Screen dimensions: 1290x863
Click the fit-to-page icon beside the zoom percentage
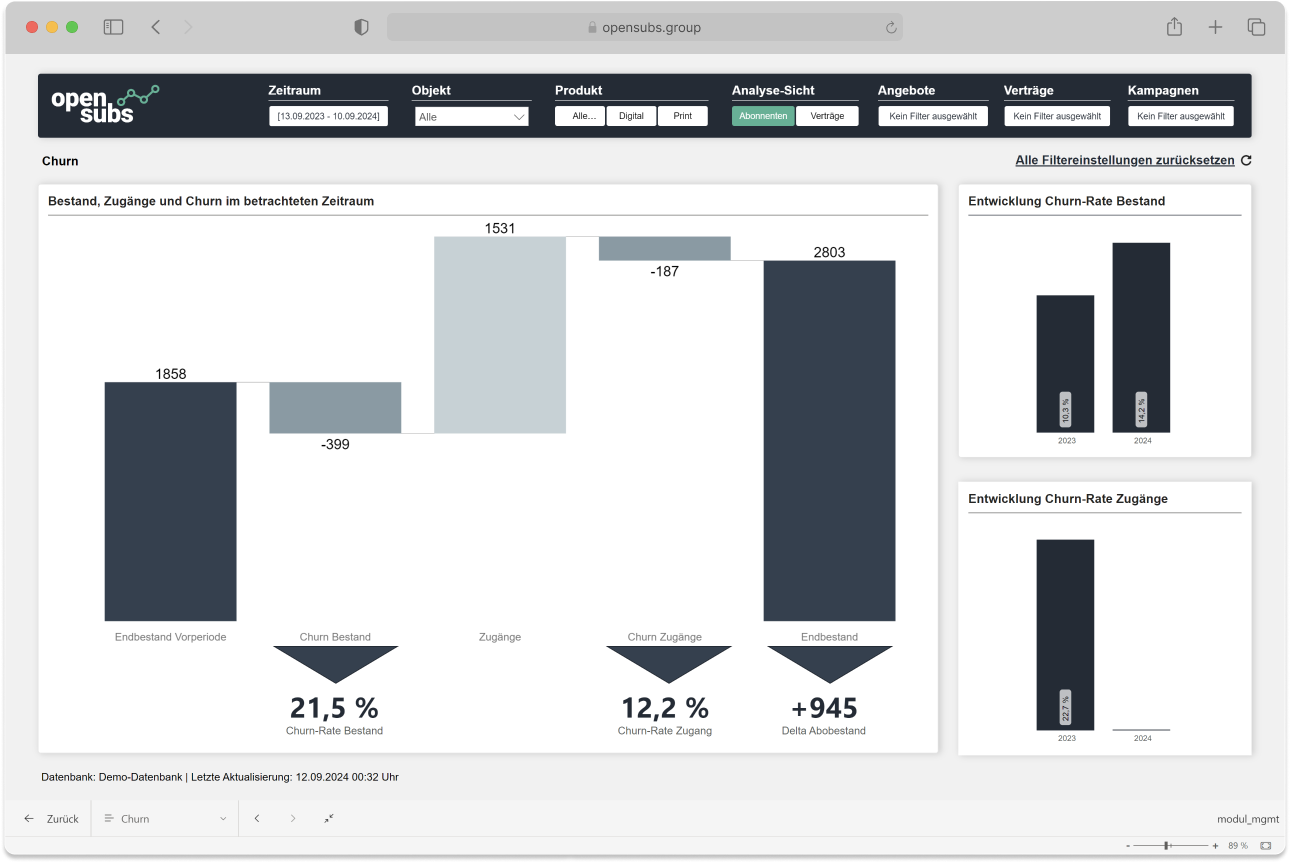pyautogui.click(x=1266, y=846)
